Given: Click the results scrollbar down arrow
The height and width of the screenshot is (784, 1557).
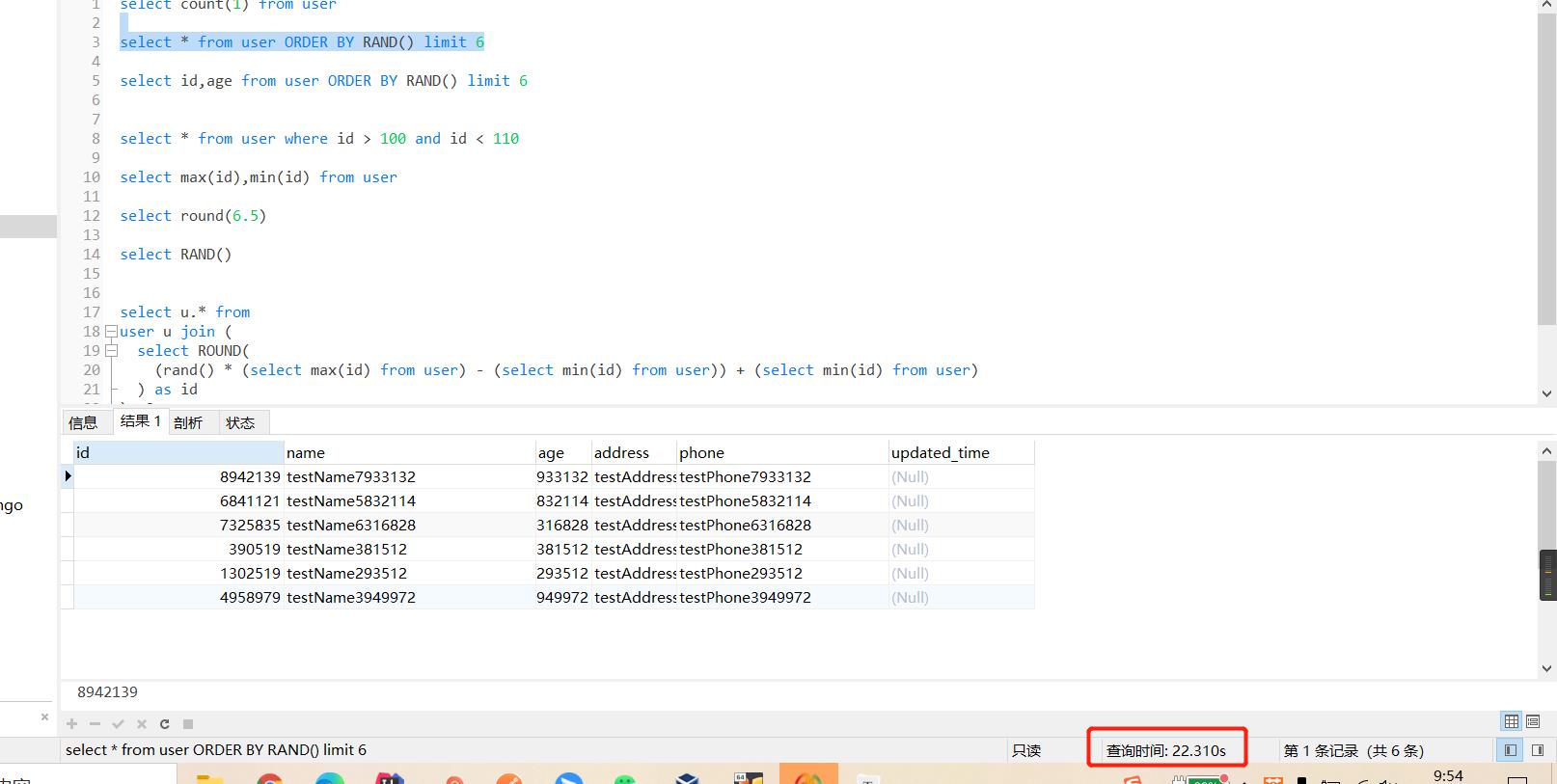Looking at the screenshot, I should pyautogui.click(x=1547, y=668).
